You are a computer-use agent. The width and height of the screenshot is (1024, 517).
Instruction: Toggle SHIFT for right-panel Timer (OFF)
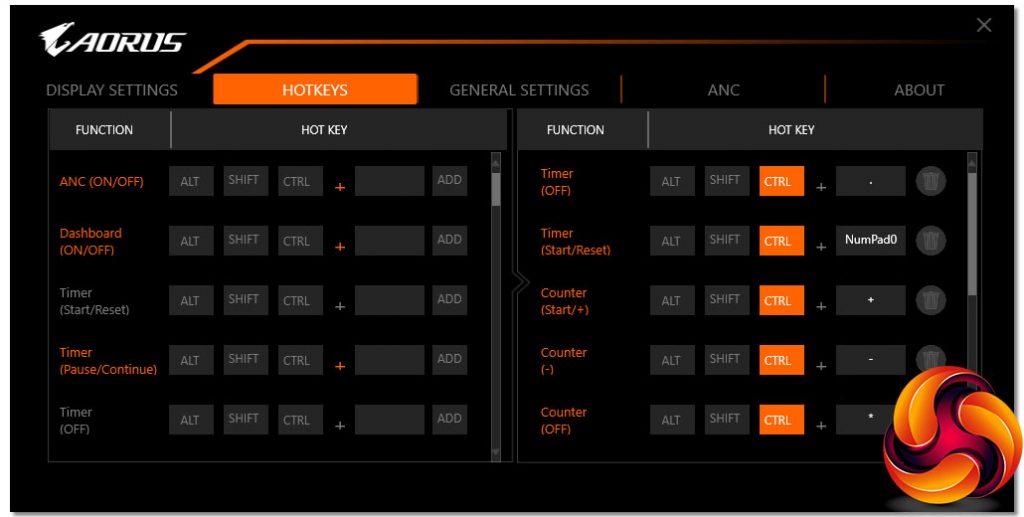point(726,181)
